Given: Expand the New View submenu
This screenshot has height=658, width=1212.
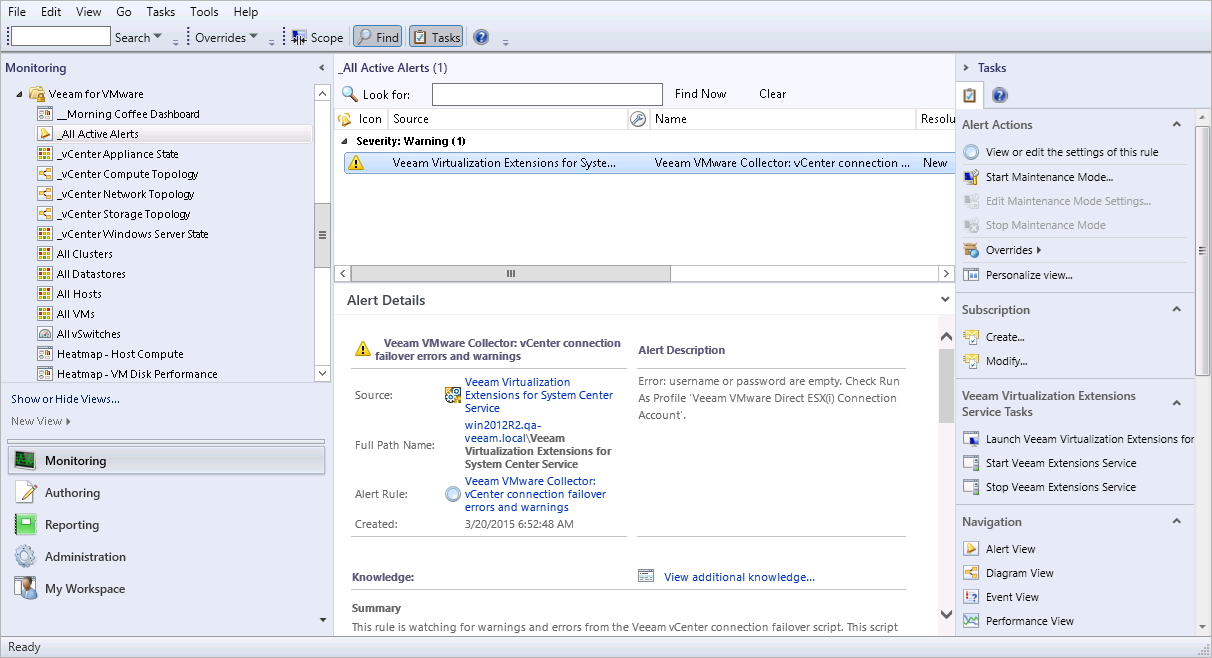Looking at the screenshot, I should [x=41, y=421].
